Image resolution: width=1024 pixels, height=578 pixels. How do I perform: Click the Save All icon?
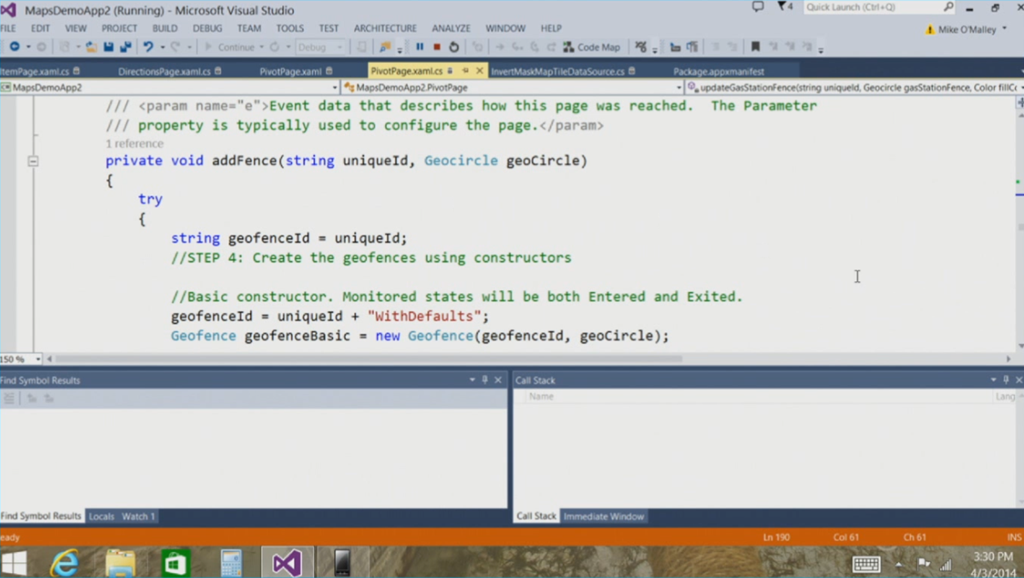pos(125,47)
